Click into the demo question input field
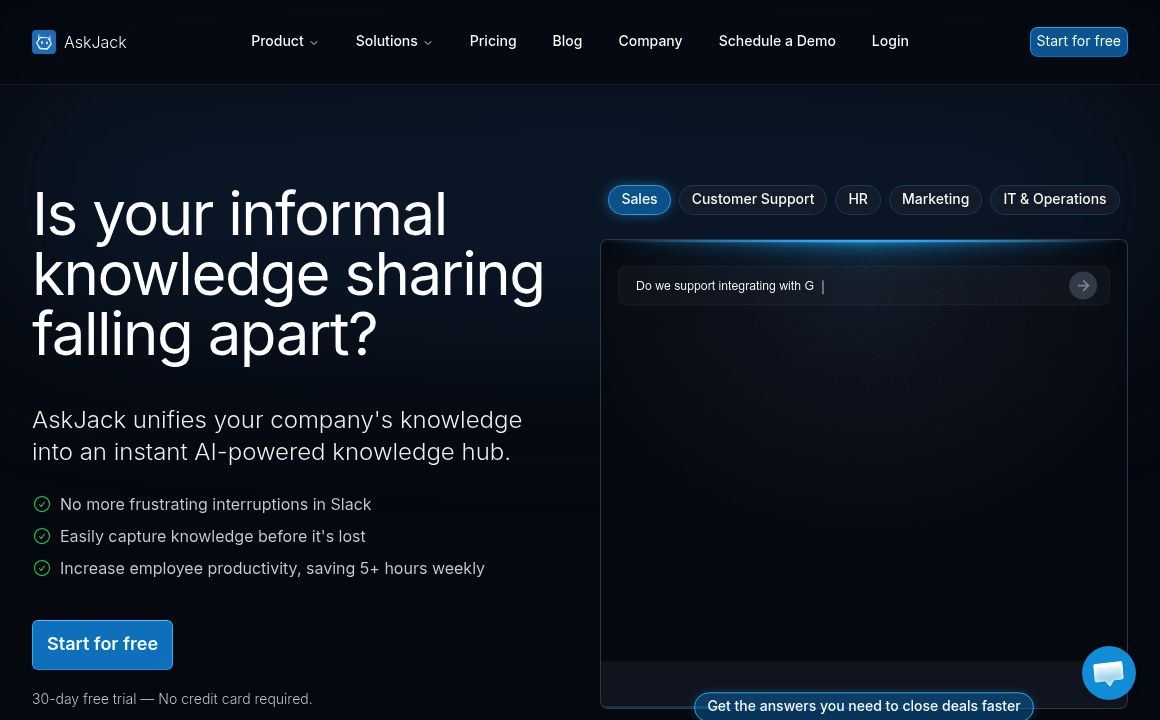The width and height of the screenshot is (1160, 720). click(x=840, y=286)
